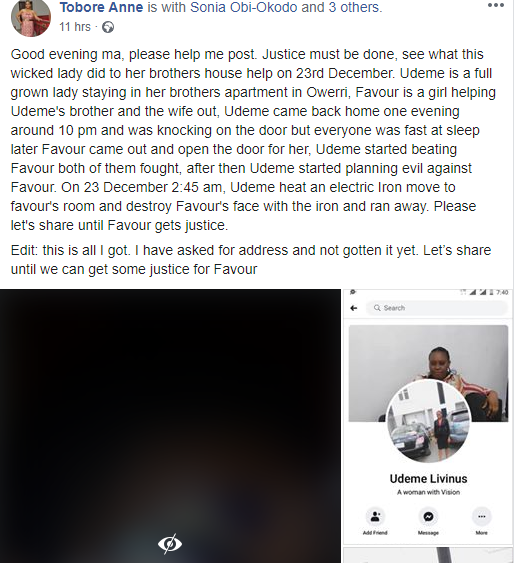Image resolution: width=514 pixels, height=563 pixels.
Task: Open Udeme Livinus circular profile photo
Action: [x=428, y=421]
